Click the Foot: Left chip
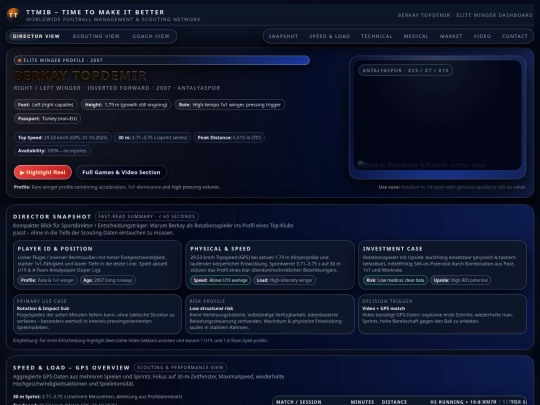The image size is (540, 405). tap(45, 105)
